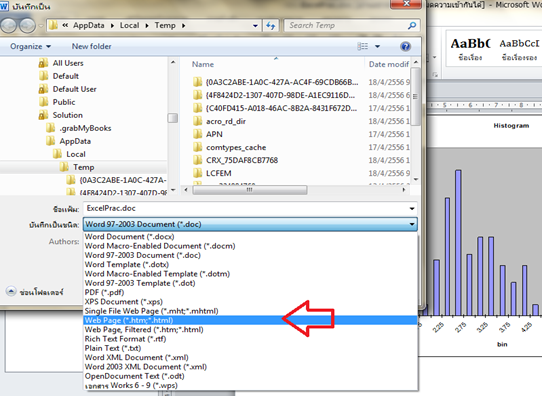Click the file list horizontal scrollbar
The width and height of the screenshot is (542, 396).
[x=250, y=190]
